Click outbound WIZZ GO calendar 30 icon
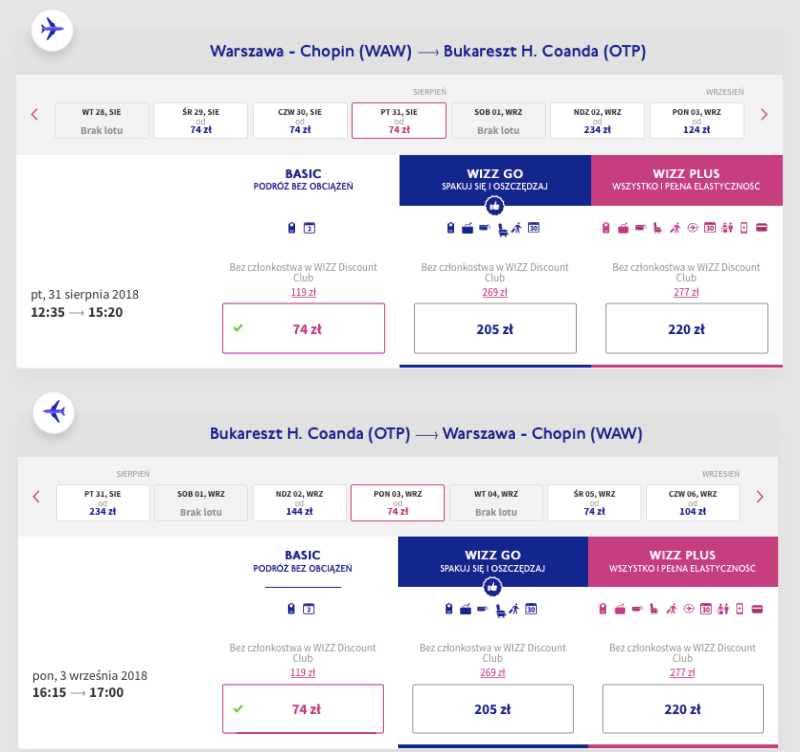The image size is (800, 752). point(534,228)
